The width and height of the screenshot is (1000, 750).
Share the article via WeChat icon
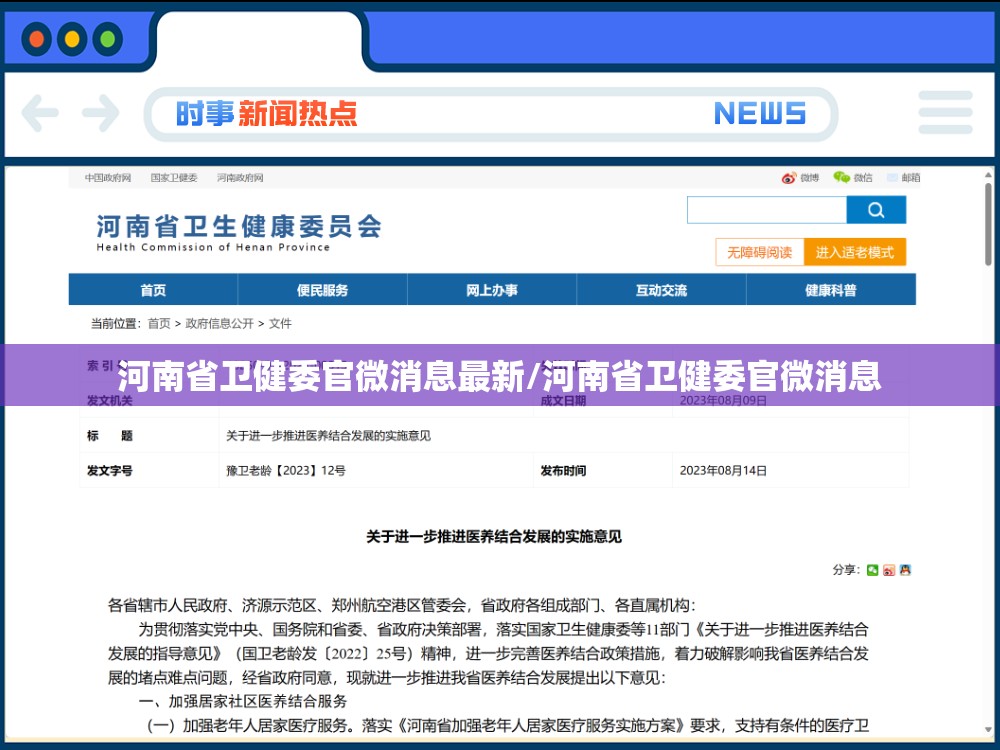[x=872, y=570]
